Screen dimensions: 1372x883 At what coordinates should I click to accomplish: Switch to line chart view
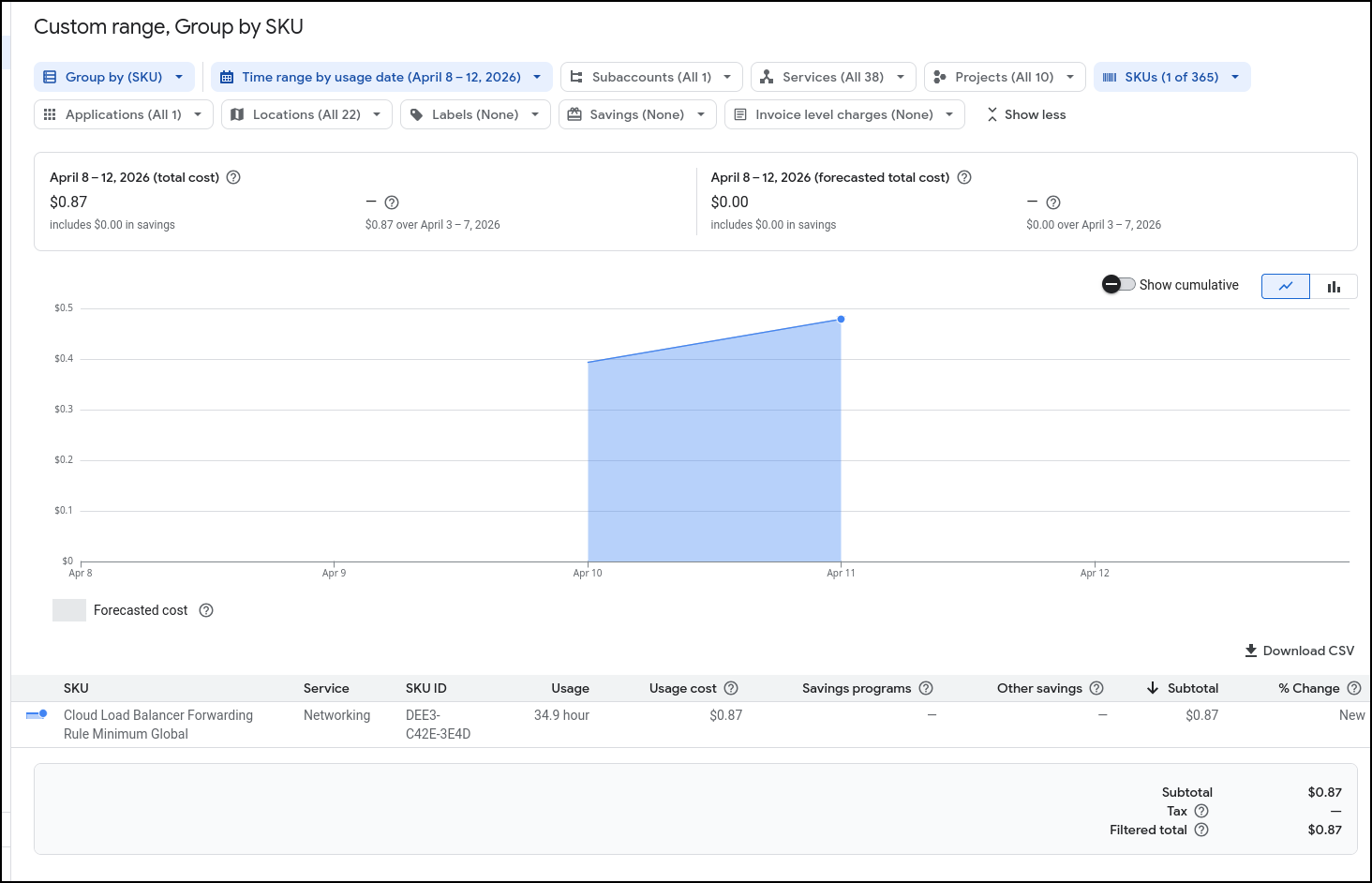coord(1286,286)
